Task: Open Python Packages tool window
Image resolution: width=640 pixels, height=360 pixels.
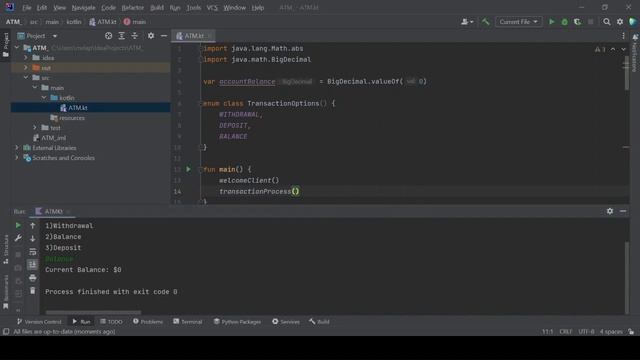Action: 237,322
